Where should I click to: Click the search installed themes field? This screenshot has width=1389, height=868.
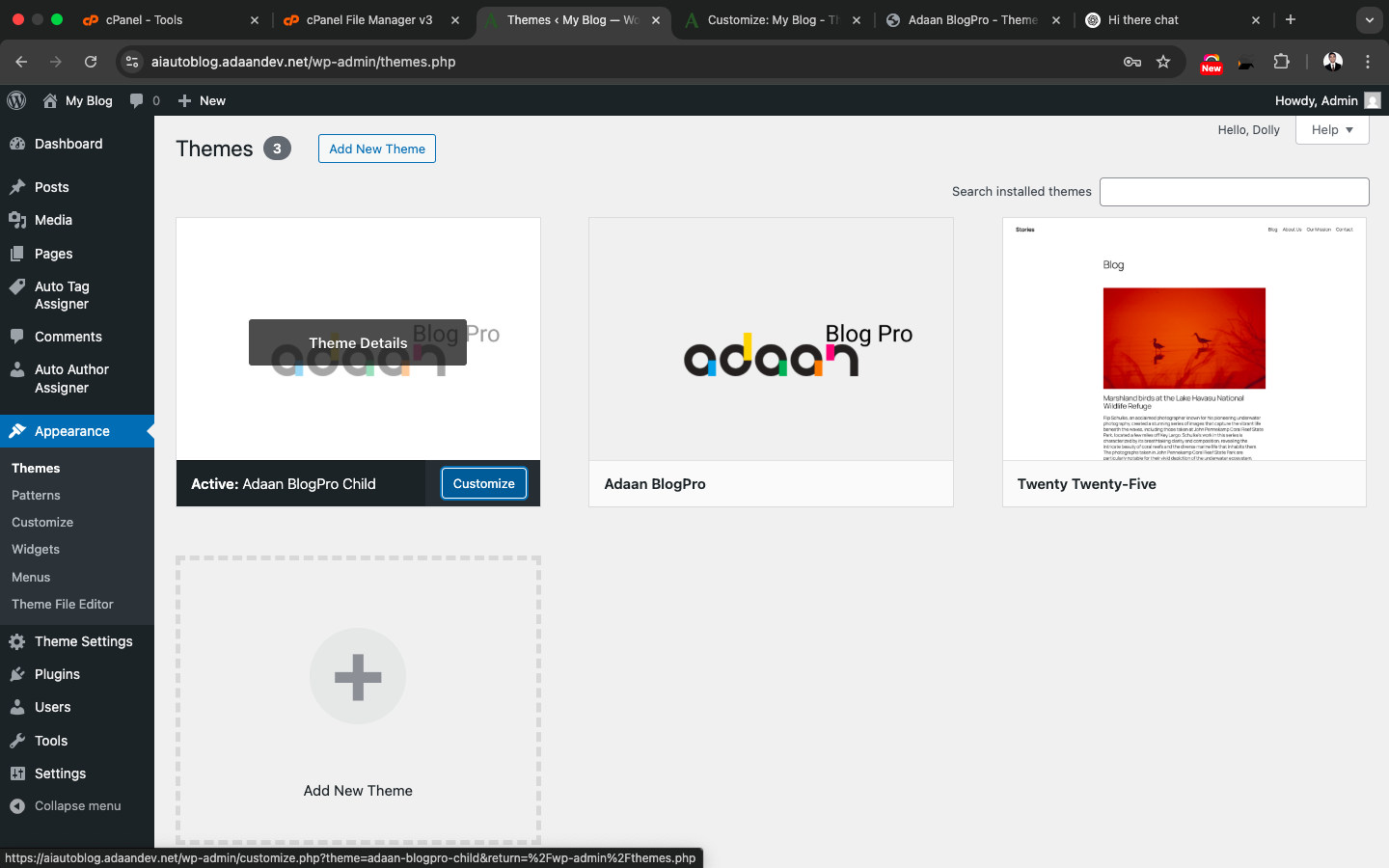point(1234,192)
